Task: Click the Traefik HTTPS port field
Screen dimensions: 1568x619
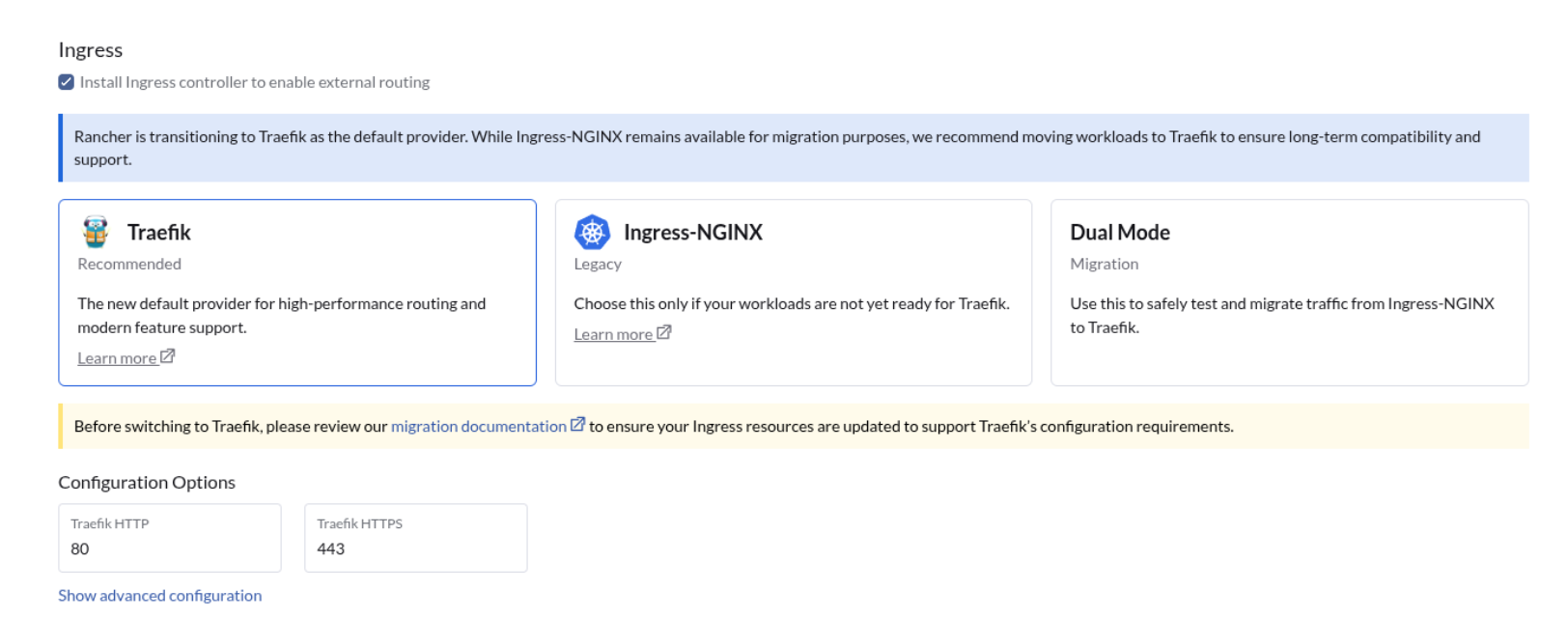Action: click(416, 538)
